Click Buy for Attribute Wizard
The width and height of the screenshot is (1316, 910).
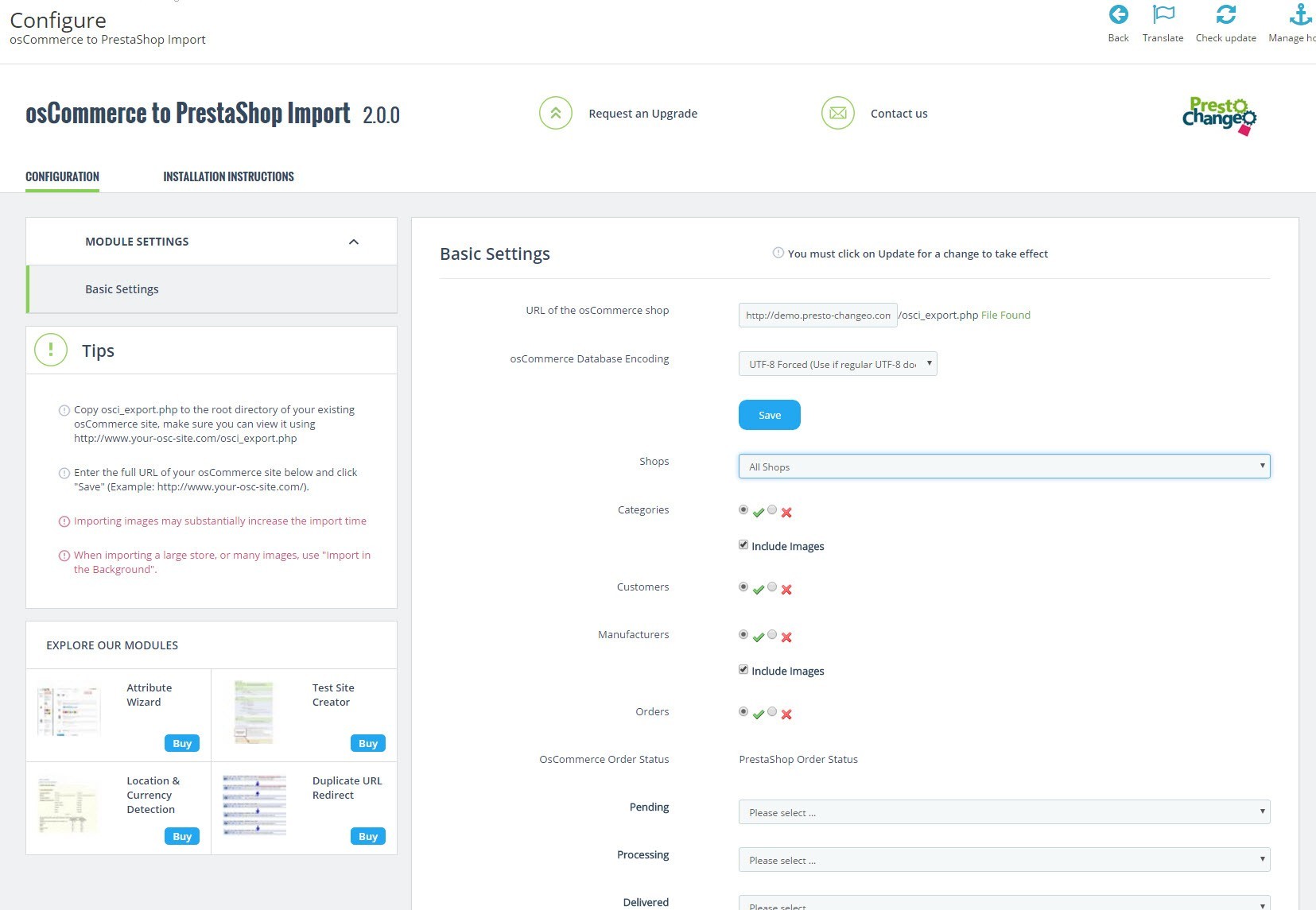182,743
